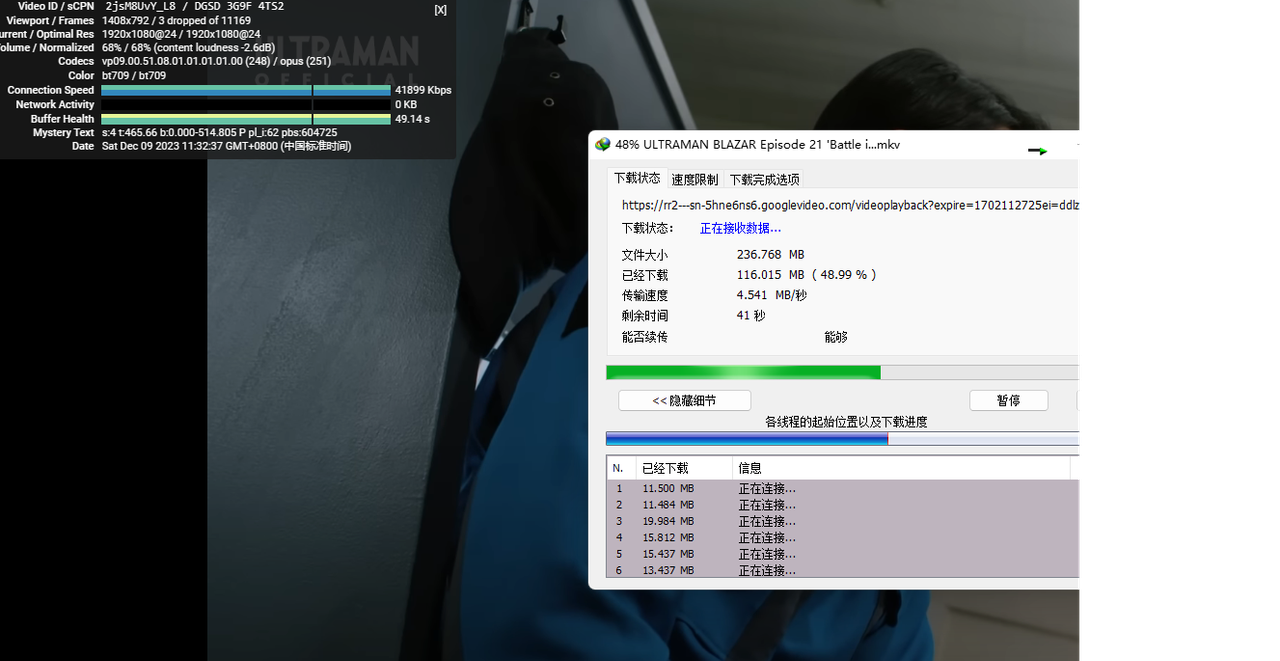Click the Mystery Text value line
Viewport: 1280px width, 661px height.
pyautogui.click(x=219, y=132)
